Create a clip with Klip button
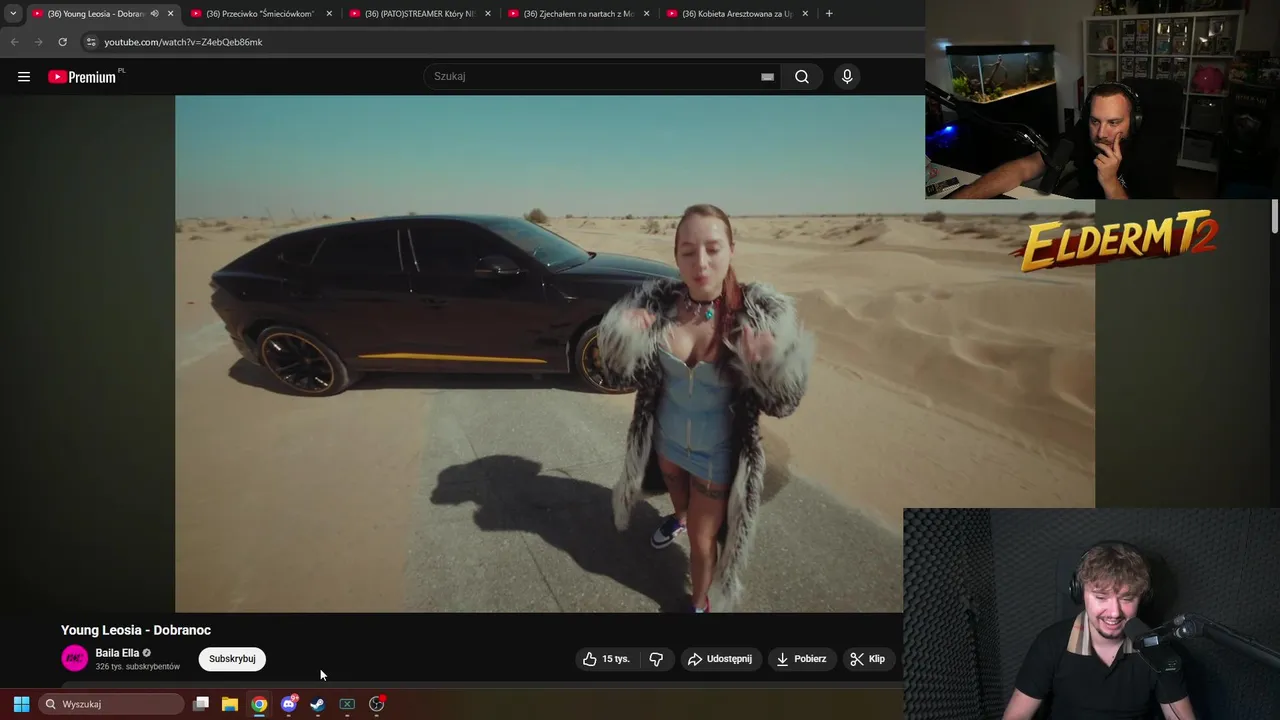Screen dimensions: 1280x720 [868, 659]
